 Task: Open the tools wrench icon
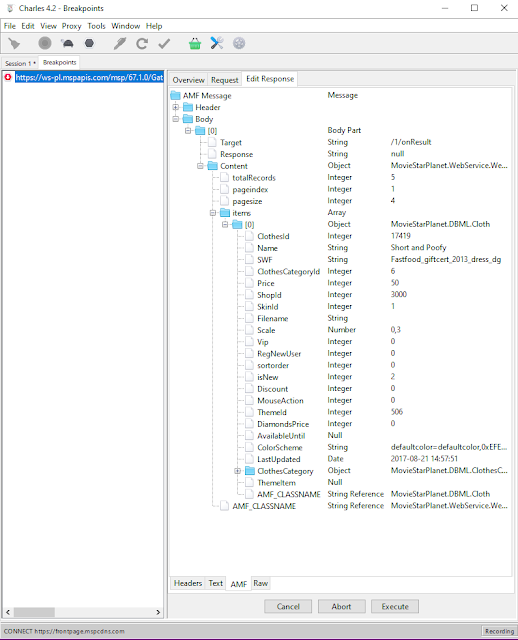pos(217,43)
